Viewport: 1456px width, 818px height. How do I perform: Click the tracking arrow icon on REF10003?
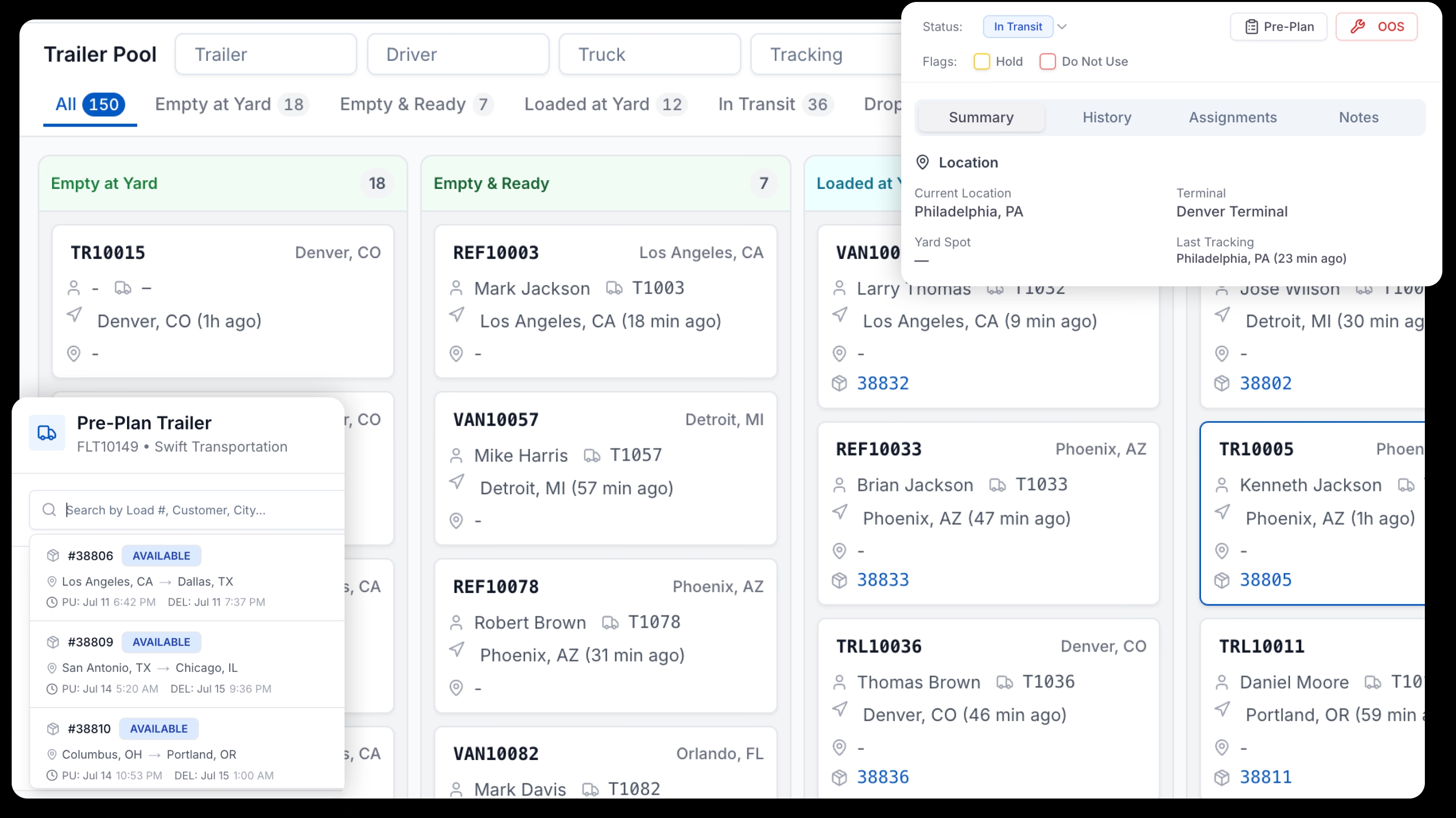pyautogui.click(x=456, y=314)
